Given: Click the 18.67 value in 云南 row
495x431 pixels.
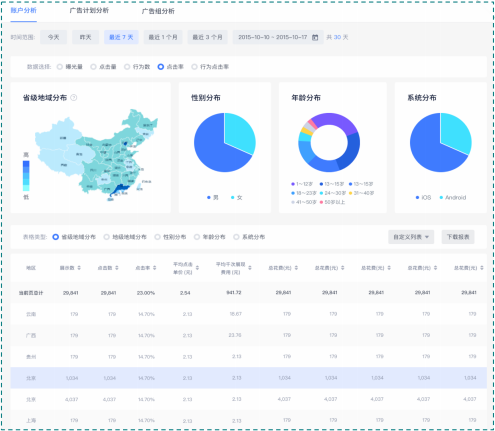Looking at the screenshot, I should 235,314.
